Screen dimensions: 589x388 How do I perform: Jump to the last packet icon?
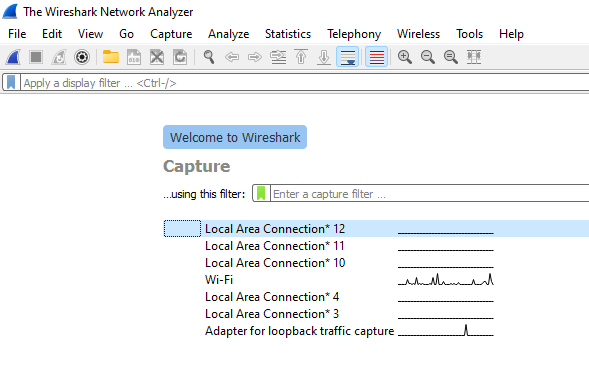tap(324, 57)
